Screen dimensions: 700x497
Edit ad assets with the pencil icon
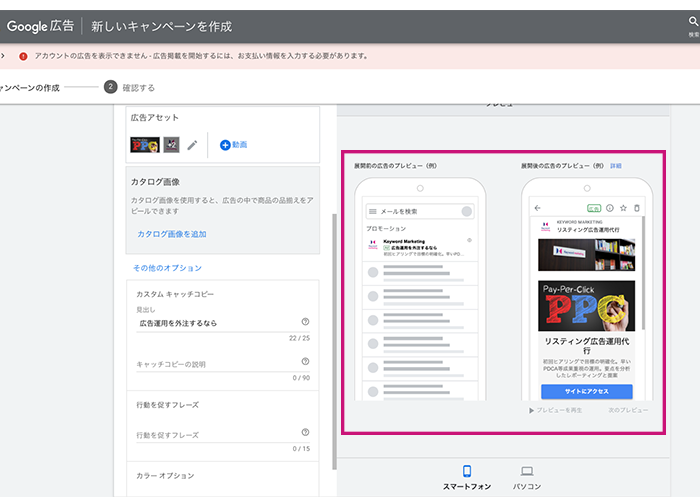click(192, 145)
